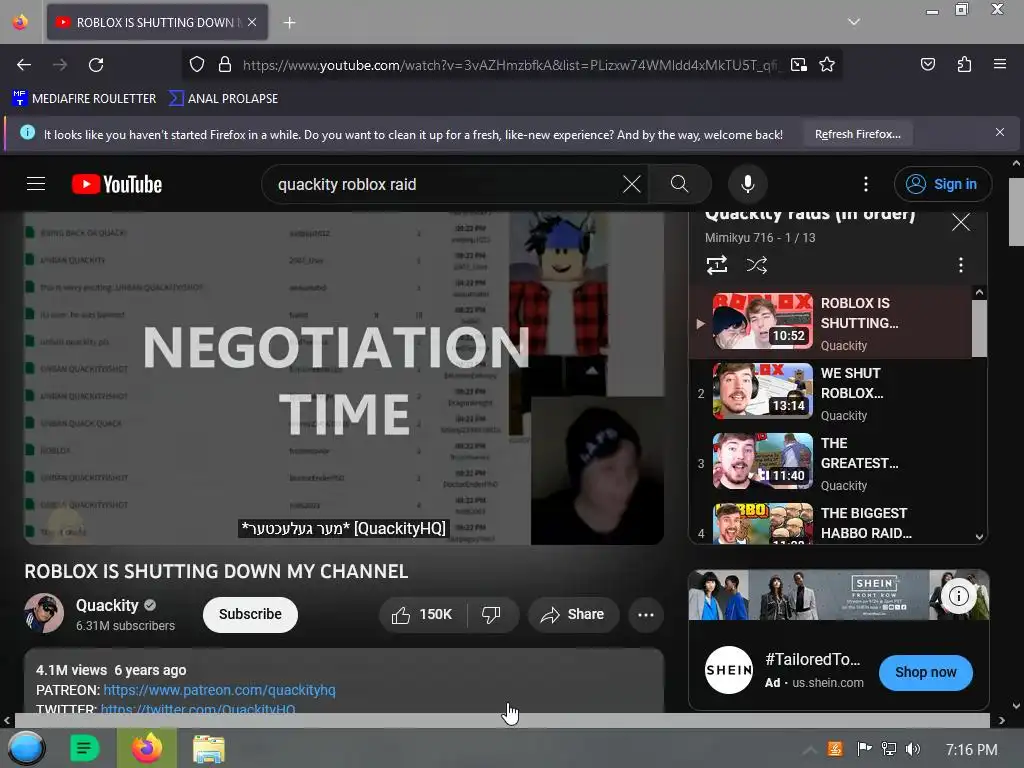Open the Firefox application menu
Image resolution: width=1024 pixels, height=768 pixels.
click(x=999, y=64)
